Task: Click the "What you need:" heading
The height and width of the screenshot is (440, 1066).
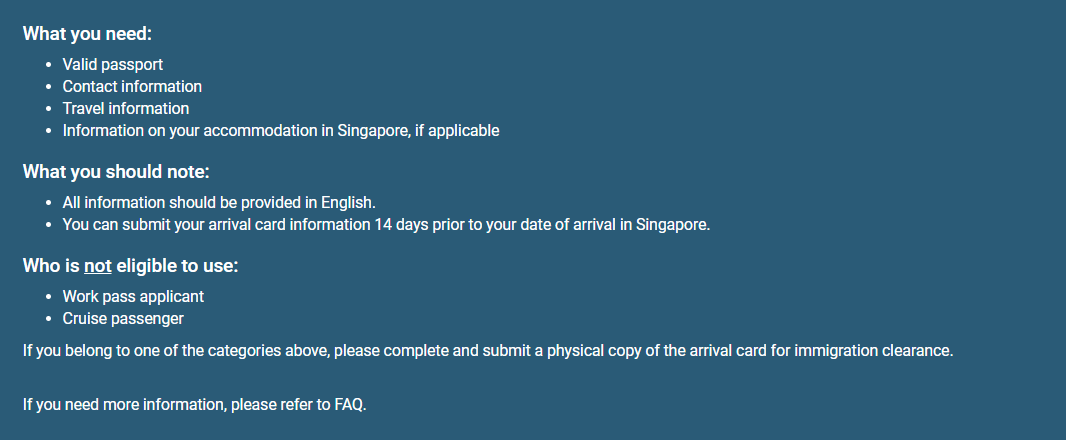Action: pyautogui.click(x=87, y=33)
